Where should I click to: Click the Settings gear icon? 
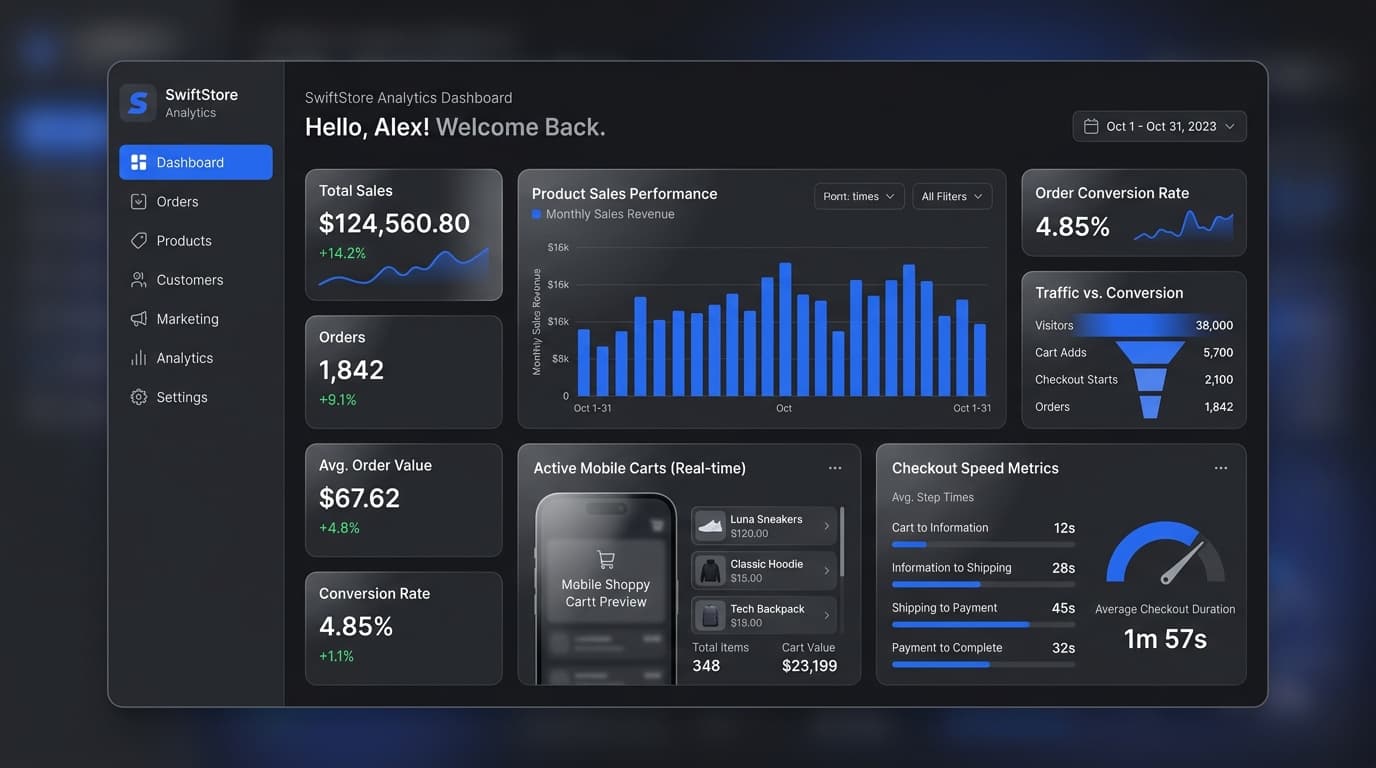[139, 397]
